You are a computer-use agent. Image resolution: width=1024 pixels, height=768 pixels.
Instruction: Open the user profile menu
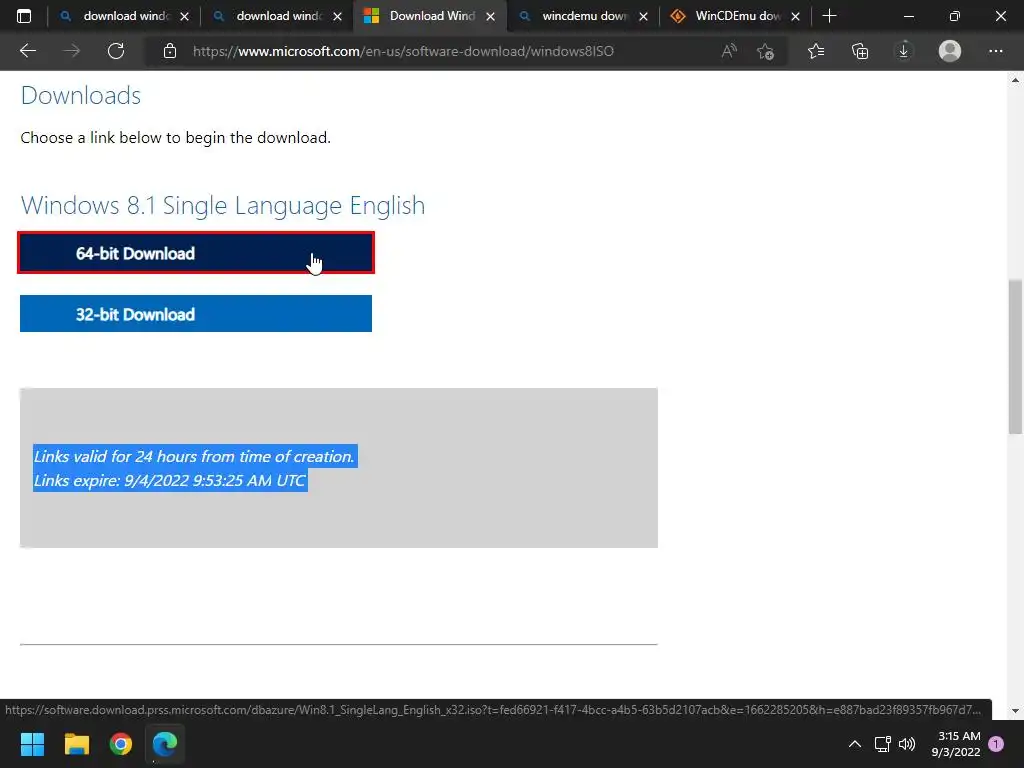pos(950,51)
